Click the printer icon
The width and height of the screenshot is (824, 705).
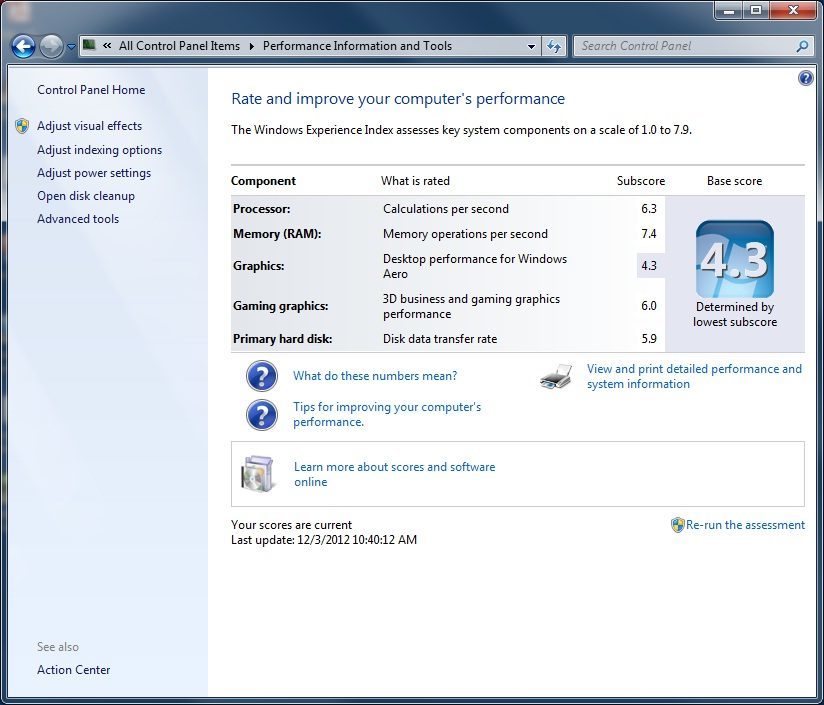pyautogui.click(x=556, y=376)
